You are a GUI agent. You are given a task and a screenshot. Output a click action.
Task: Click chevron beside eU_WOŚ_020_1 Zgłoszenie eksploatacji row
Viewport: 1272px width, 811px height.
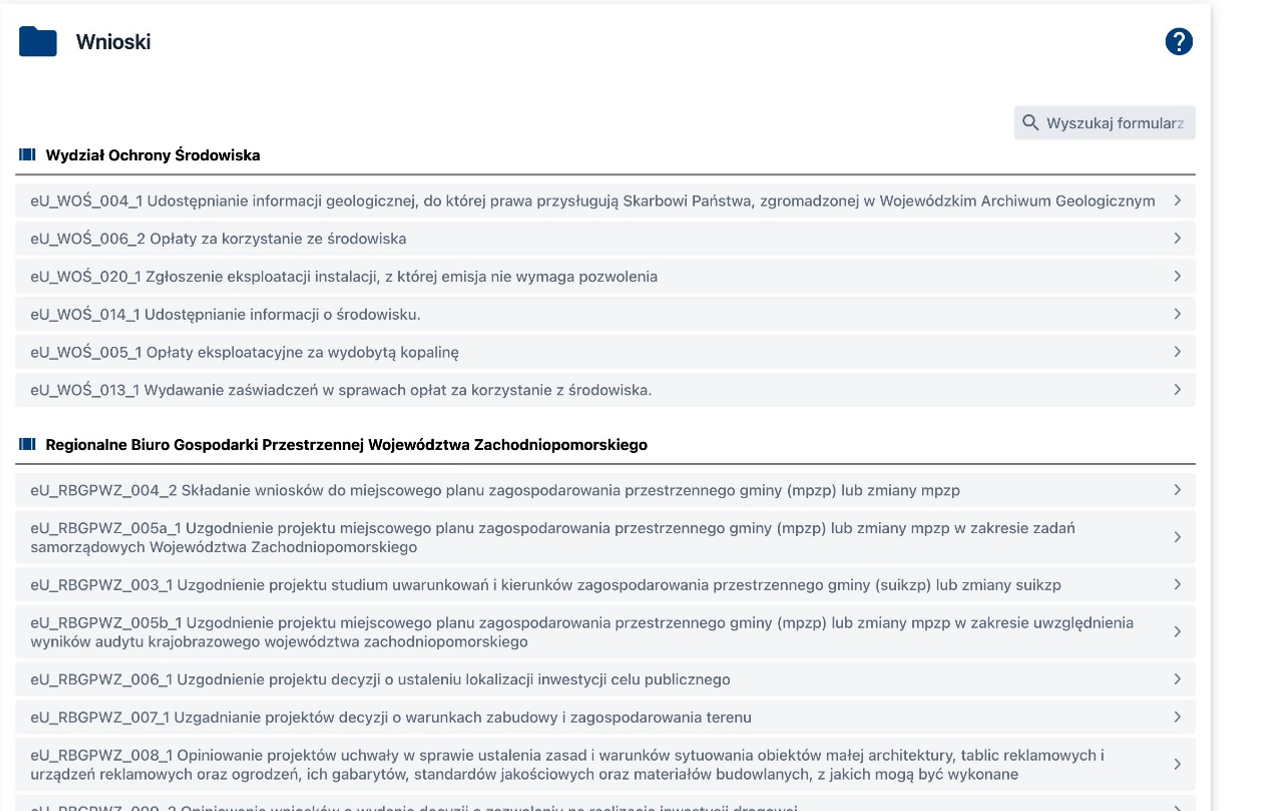click(1177, 276)
